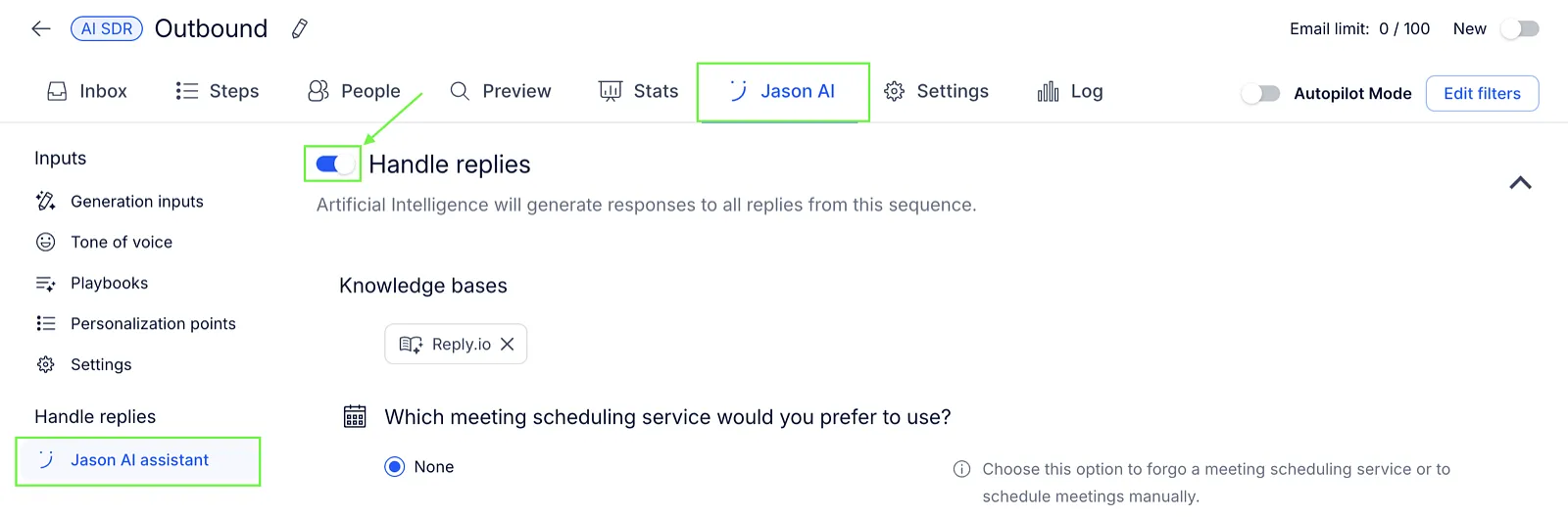Image resolution: width=1568 pixels, height=518 pixels.
Task: Open Jason AI assistant in sidebar
Action: (138, 460)
